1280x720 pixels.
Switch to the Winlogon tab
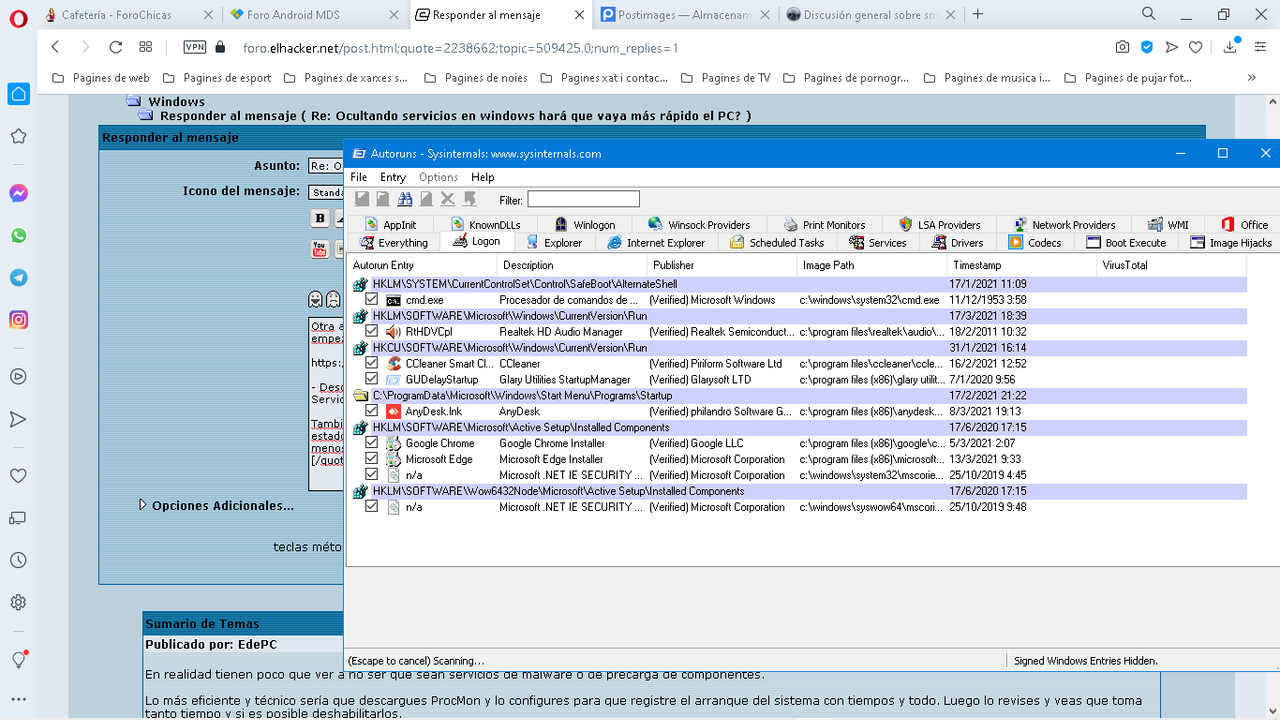click(583, 225)
